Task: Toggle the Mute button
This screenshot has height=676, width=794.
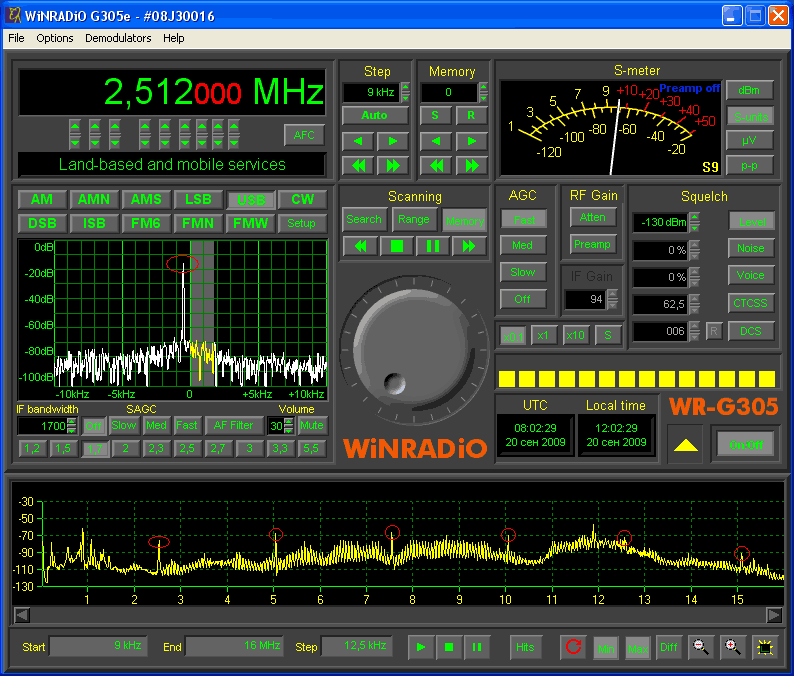Action: pyautogui.click(x=311, y=425)
